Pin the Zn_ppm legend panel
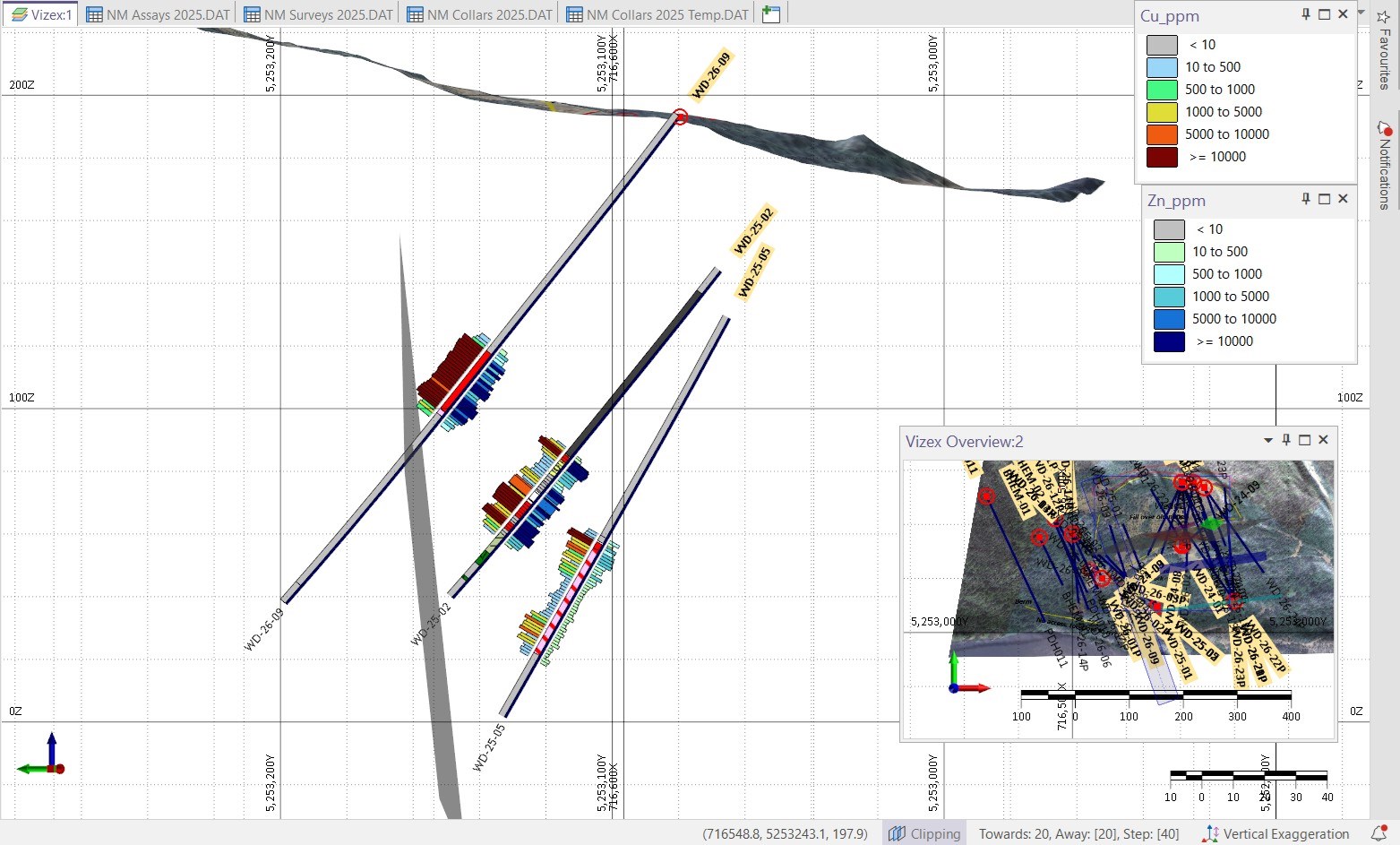1400x845 pixels. [1306, 199]
